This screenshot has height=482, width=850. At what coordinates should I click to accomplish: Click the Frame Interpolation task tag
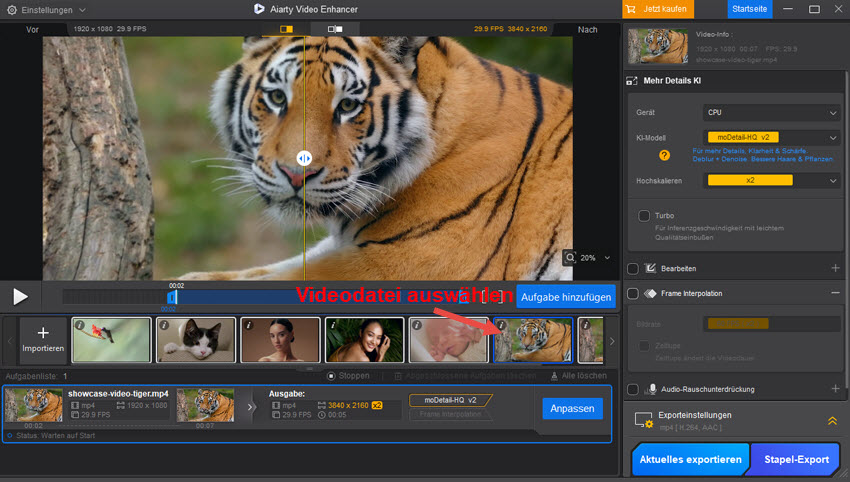[x=450, y=414]
